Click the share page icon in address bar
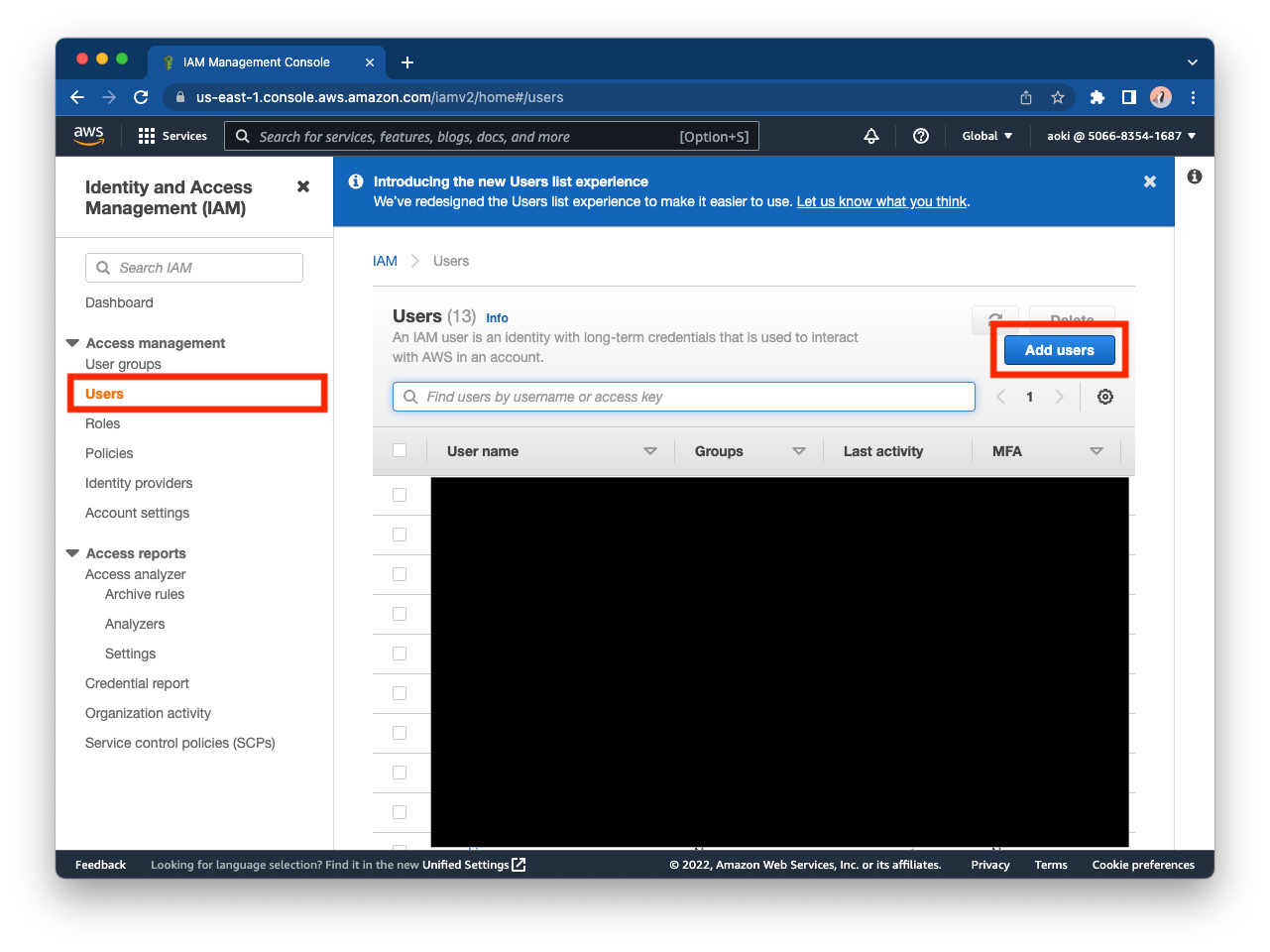Viewport: 1270px width, 952px height. (1026, 97)
